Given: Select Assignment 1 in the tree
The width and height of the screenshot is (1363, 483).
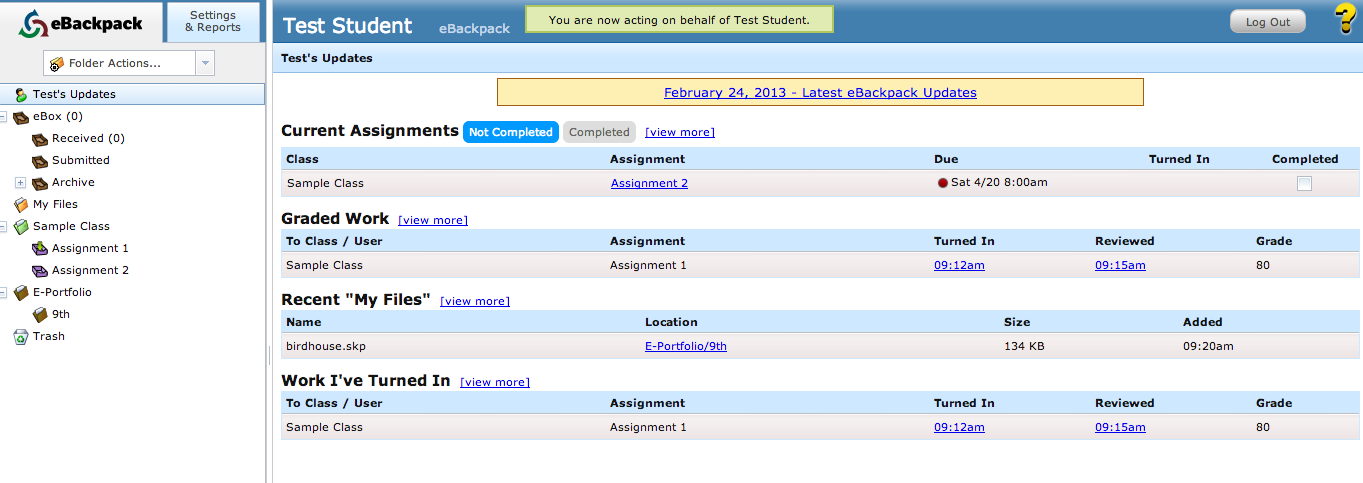Looking at the screenshot, I should (90, 249).
